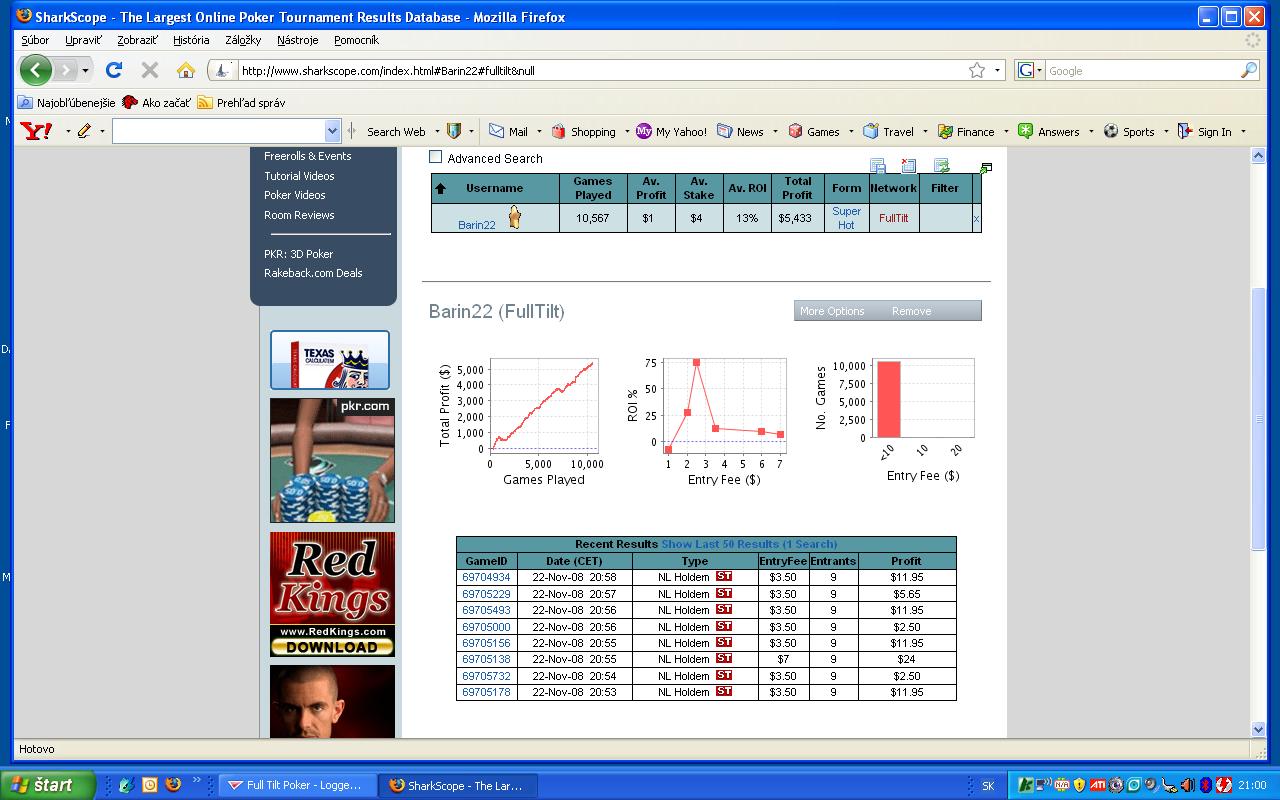This screenshot has height=800, width=1280.
Task: Launch Firefox from the quick launch bar
Action: pyautogui.click(x=172, y=785)
